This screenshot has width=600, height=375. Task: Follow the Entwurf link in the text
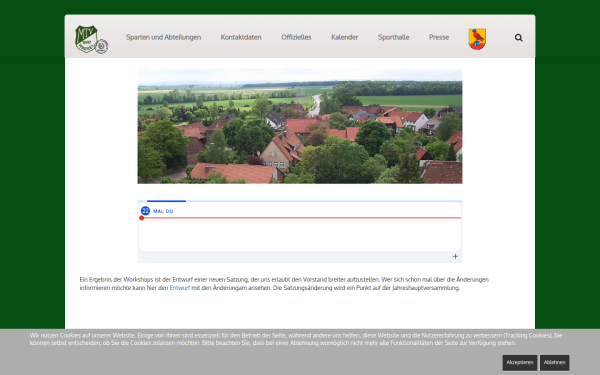point(179,288)
